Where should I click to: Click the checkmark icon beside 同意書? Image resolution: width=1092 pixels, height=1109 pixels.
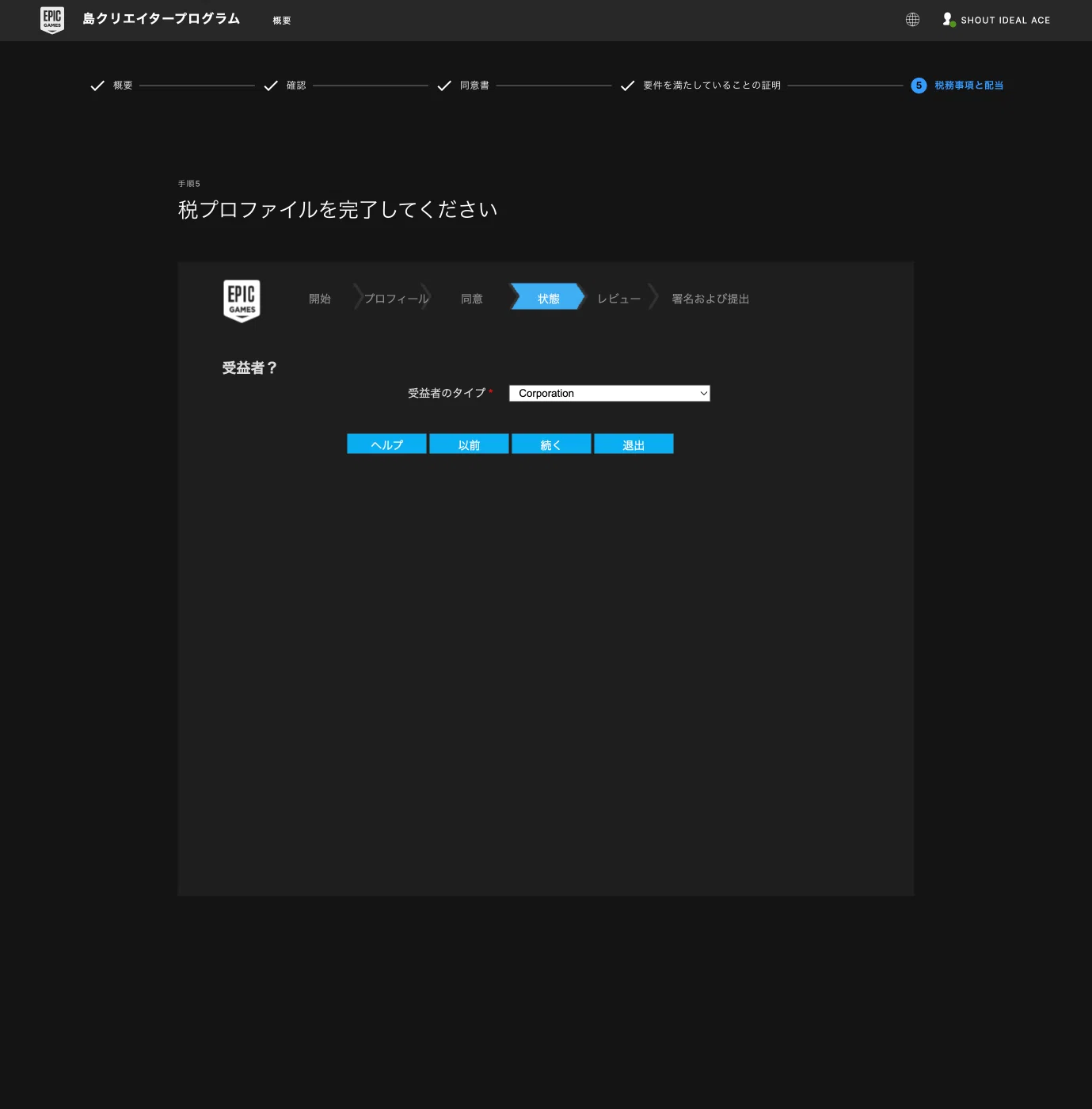click(x=444, y=86)
